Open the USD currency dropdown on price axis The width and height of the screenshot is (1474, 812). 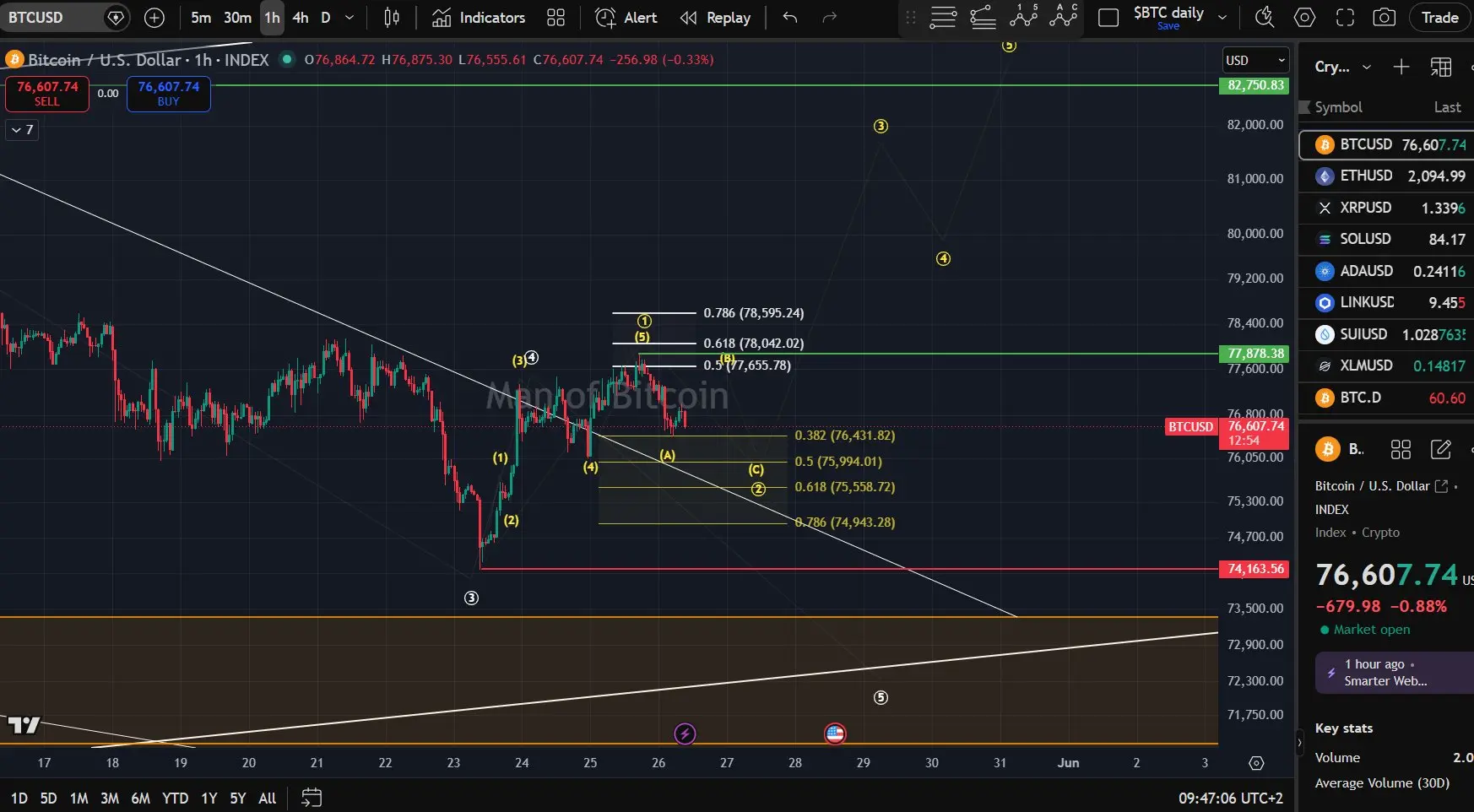(1256, 60)
